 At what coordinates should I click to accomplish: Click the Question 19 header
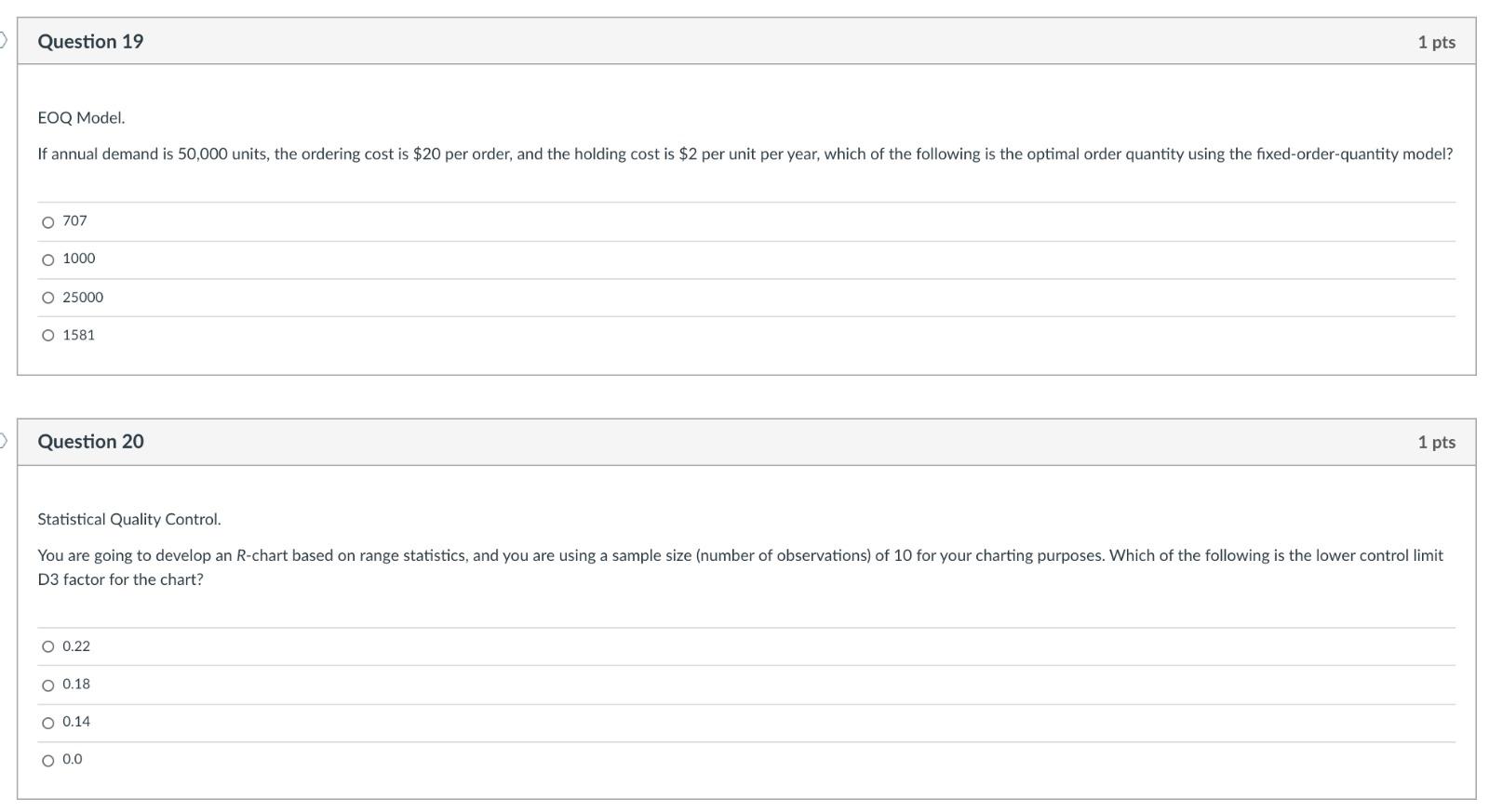90,41
